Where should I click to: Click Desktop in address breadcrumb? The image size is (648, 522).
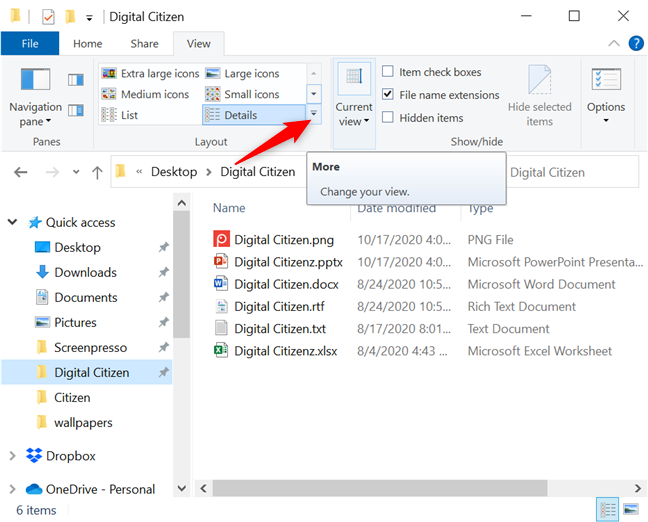tap(174, 172)
